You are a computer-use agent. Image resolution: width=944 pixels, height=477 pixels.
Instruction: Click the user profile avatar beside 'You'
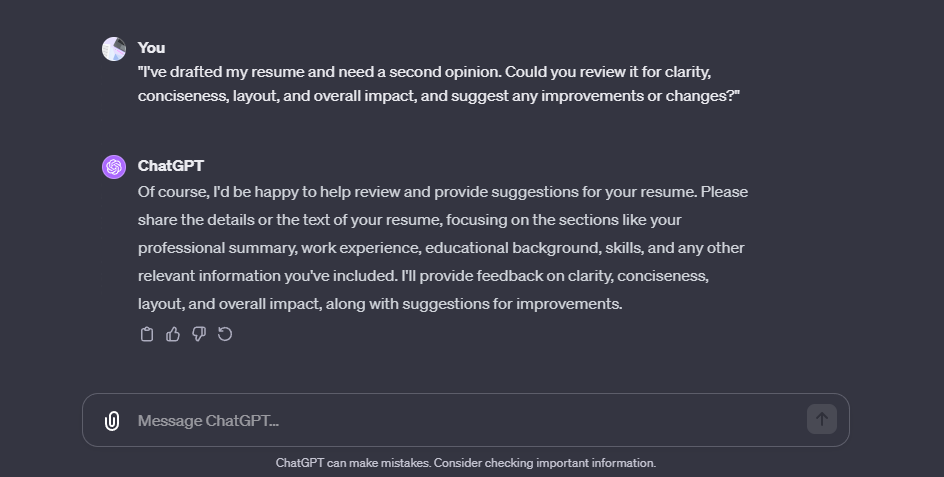pyautogui.click(x=114, y=49)
